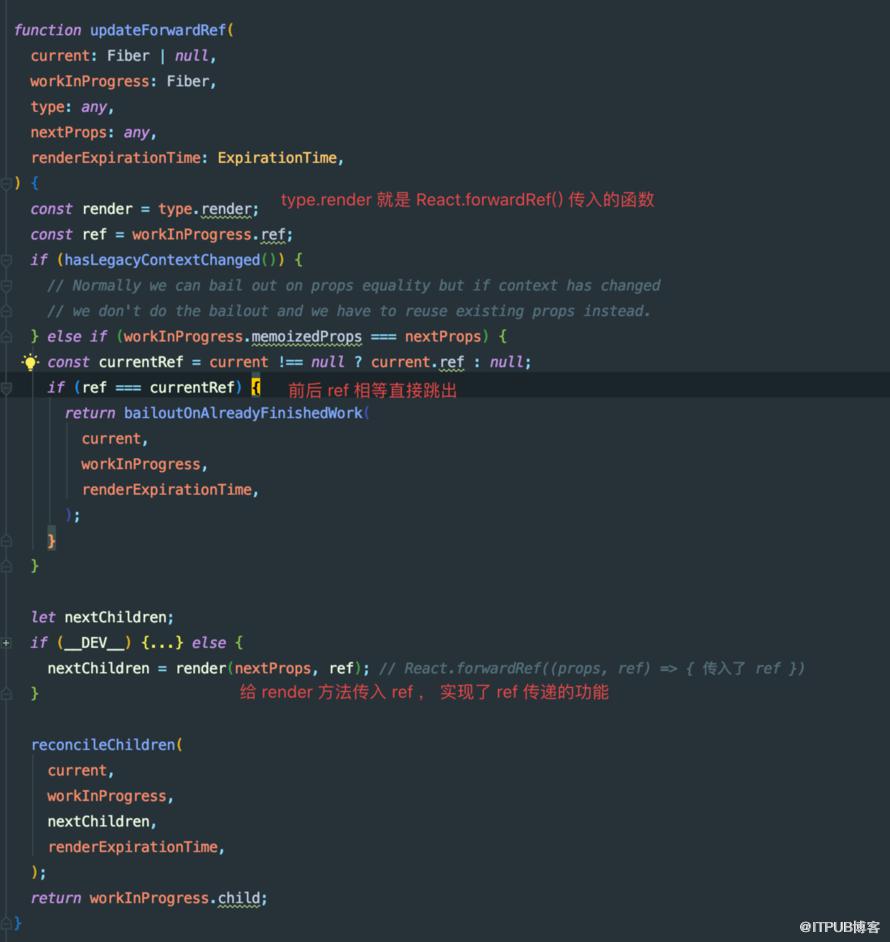Click the highlighted orange closing brace
Viewport: 890px width, 942px height.
point(52,541)
